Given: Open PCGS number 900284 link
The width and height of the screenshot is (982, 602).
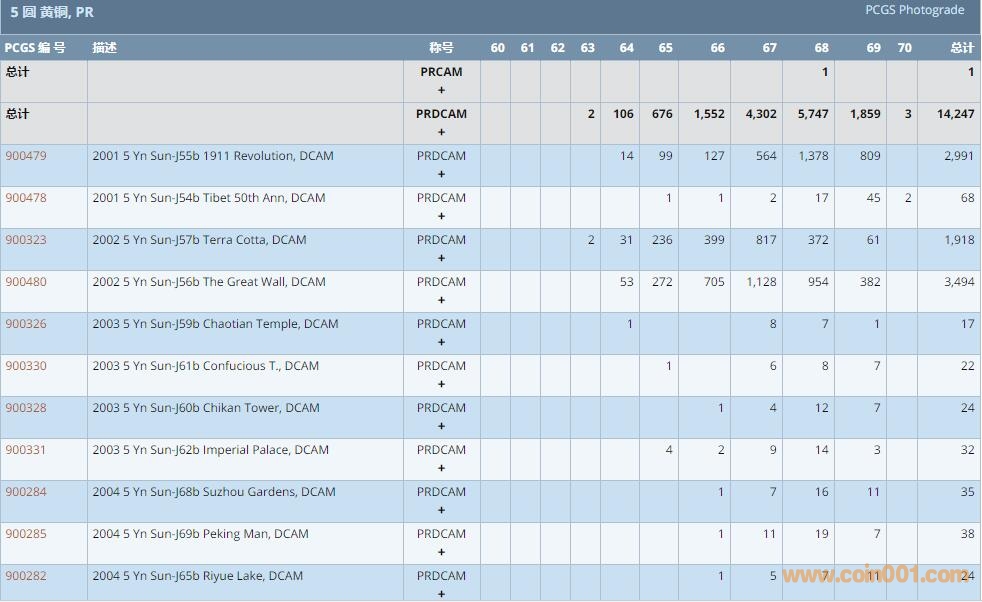Looking at the screenshot, I should click(x=26, y=492).
